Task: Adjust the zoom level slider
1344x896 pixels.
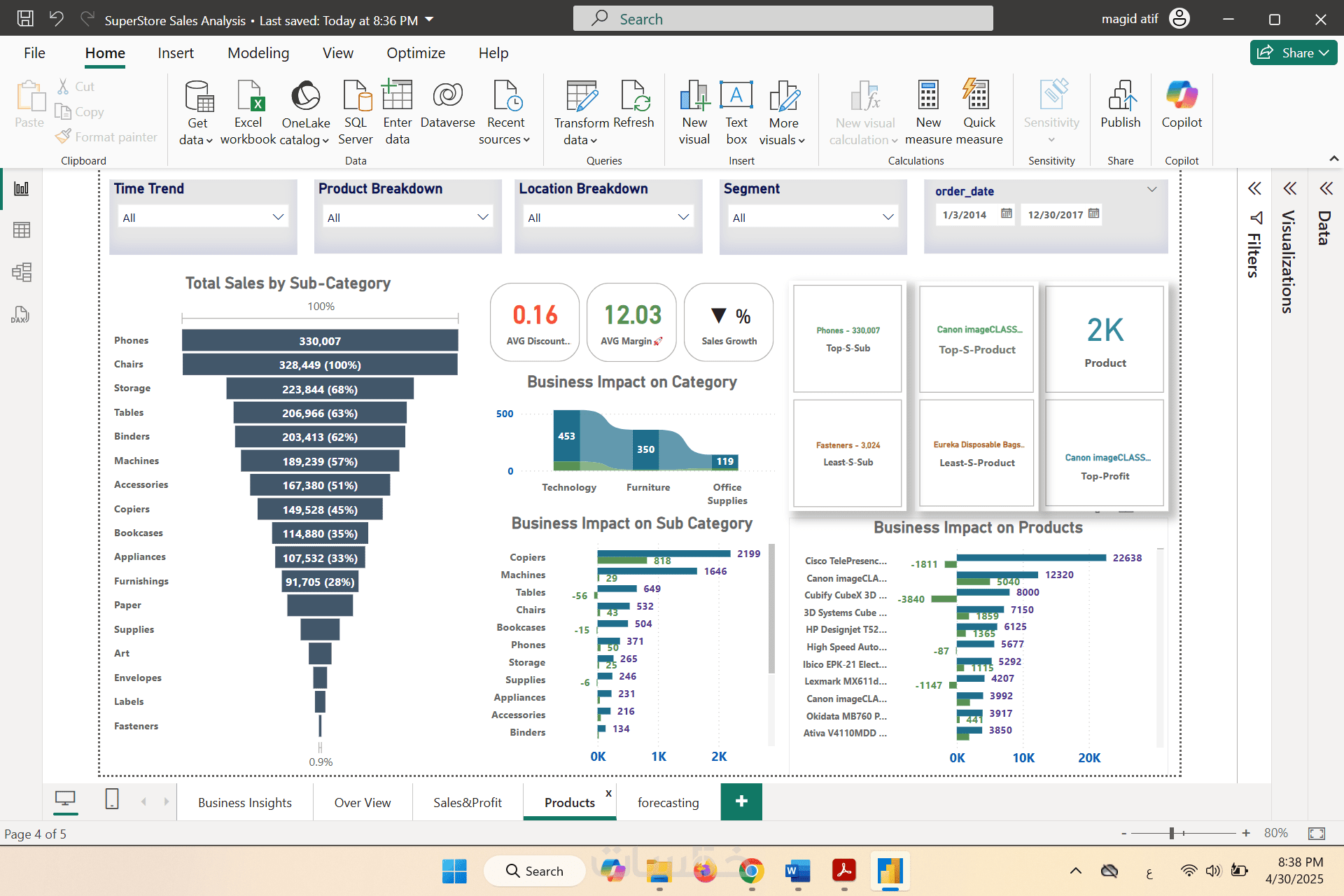Action: click(1171, 833)
